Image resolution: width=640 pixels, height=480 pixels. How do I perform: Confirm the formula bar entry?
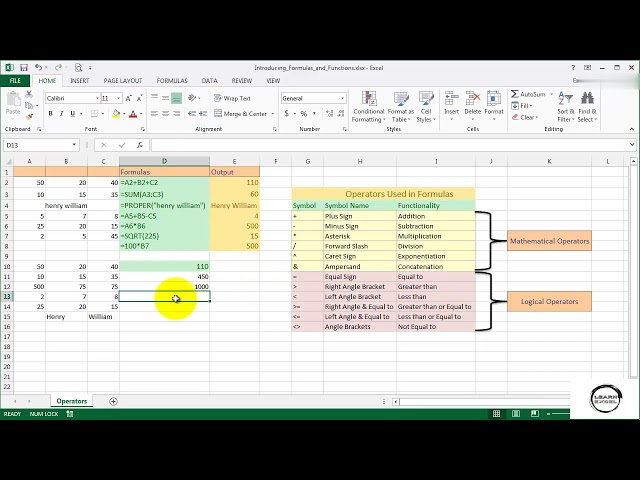122,145
